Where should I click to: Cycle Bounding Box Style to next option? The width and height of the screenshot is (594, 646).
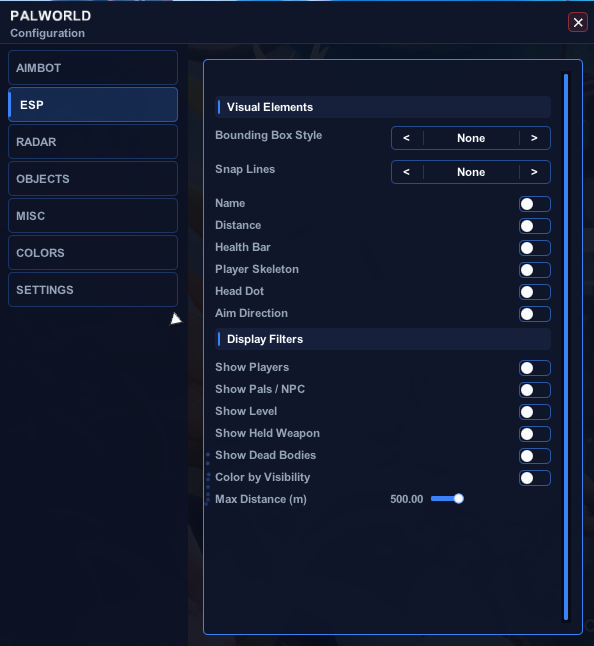pos(534,138)
